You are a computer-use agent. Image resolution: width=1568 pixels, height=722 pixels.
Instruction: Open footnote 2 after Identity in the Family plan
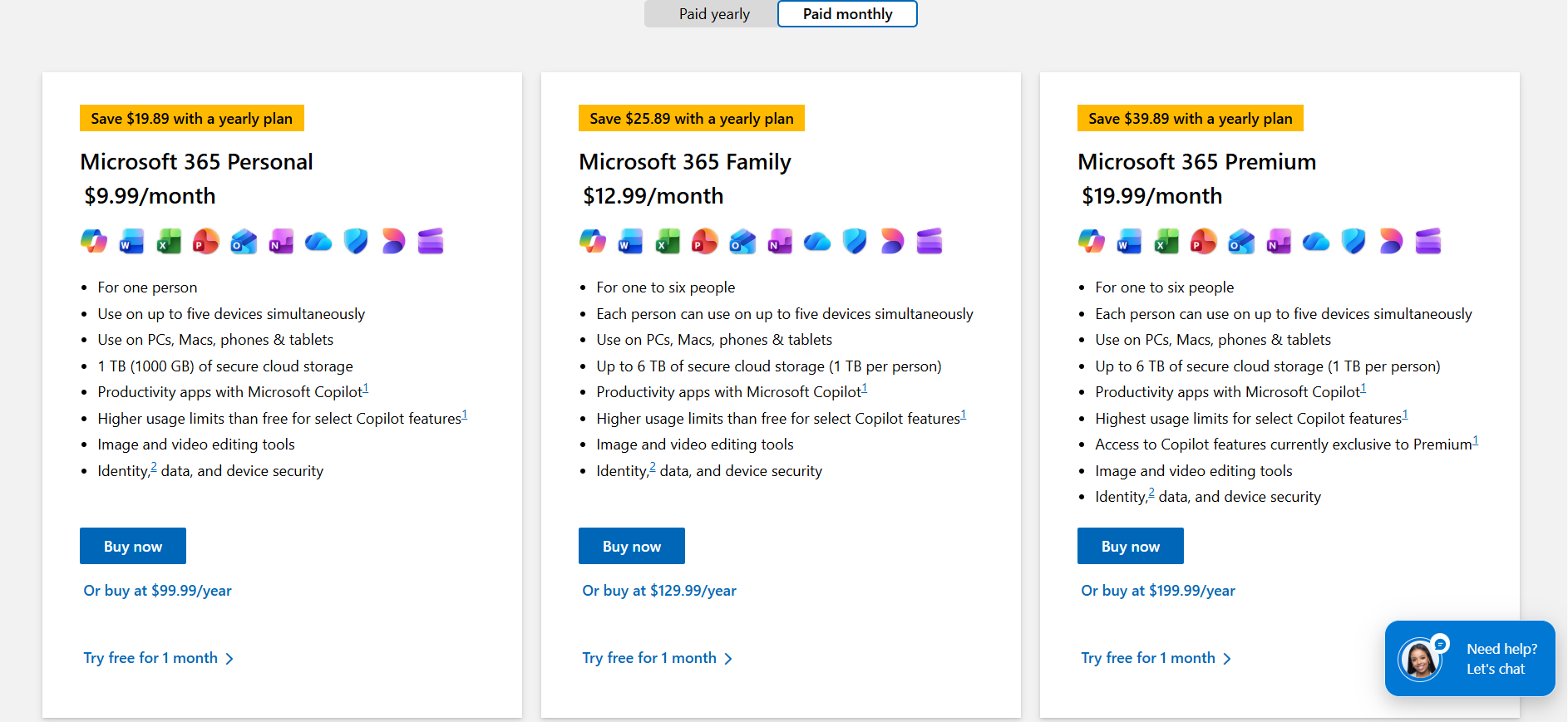652,467
